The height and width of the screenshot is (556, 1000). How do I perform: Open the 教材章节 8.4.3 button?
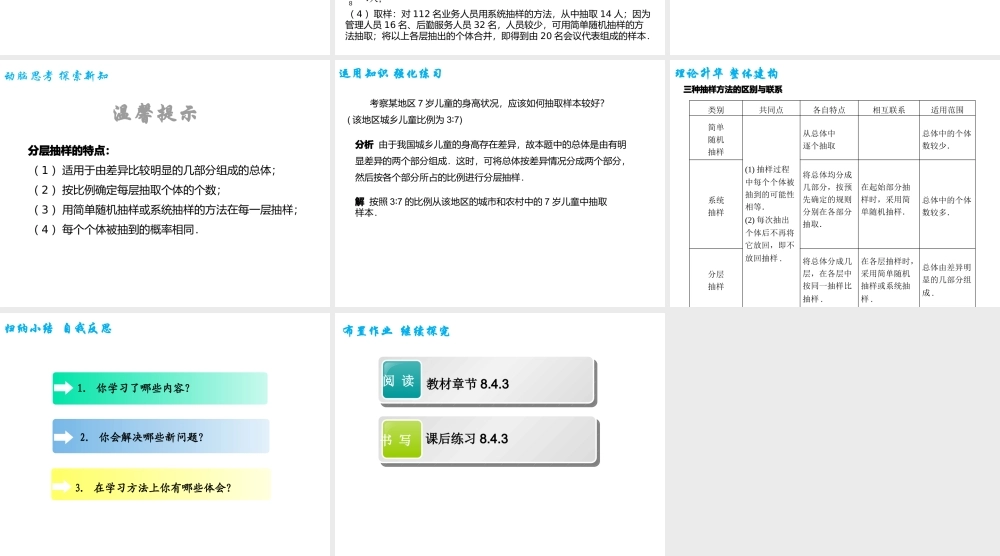[488, 382]
